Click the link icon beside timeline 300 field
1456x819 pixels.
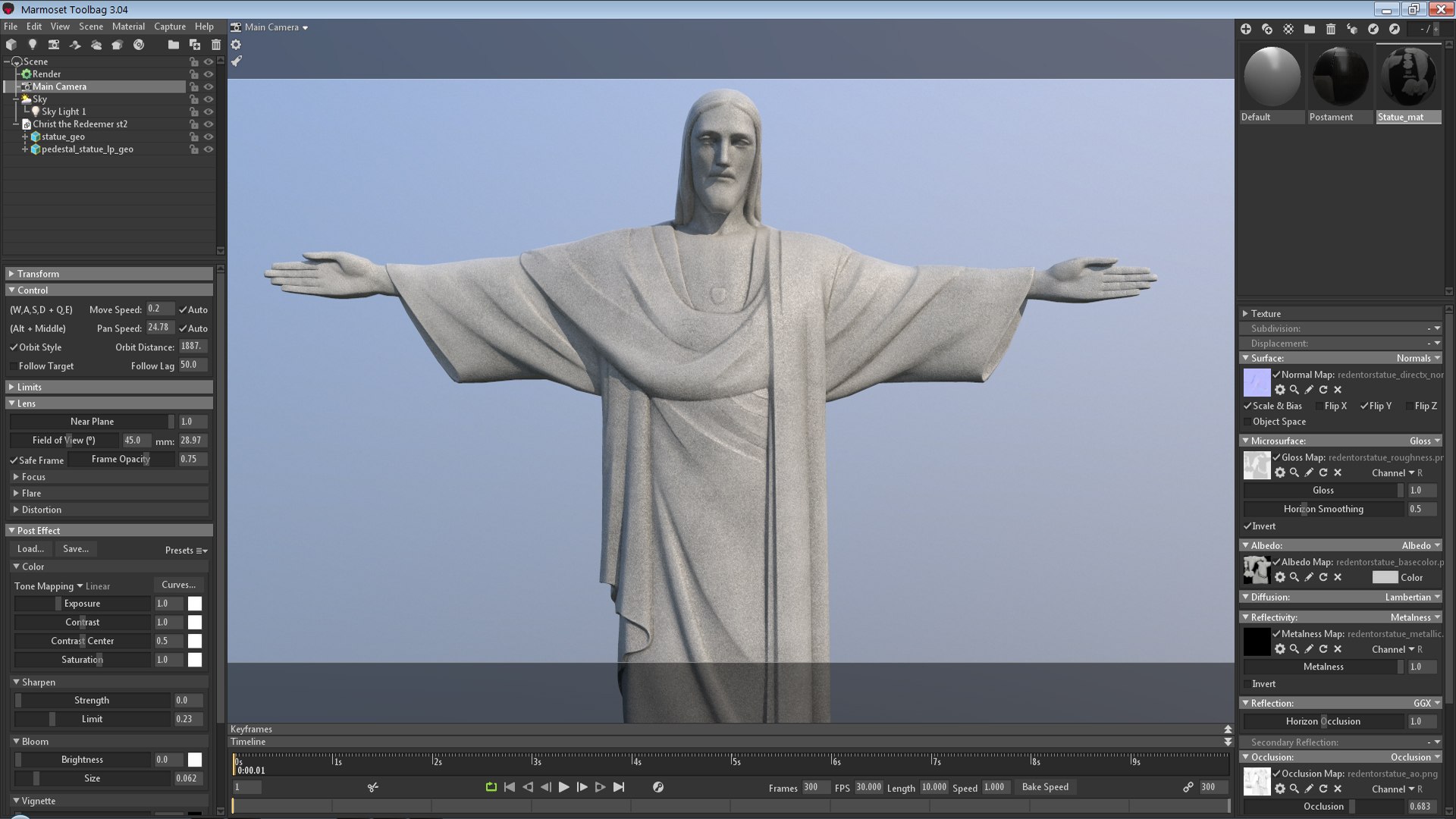pyautogui.click(x=1188, y=787)
